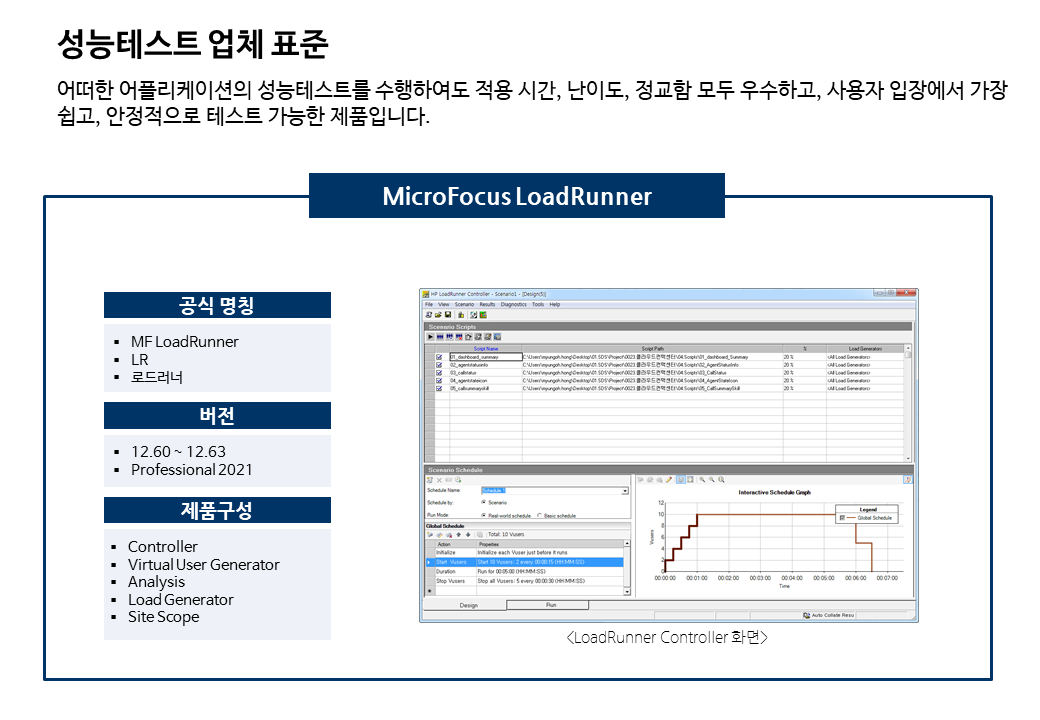Toggle checkbox for 02_agentstatusinfo script
Viewport: 1040px width, 720px height.
coord(439,365)
